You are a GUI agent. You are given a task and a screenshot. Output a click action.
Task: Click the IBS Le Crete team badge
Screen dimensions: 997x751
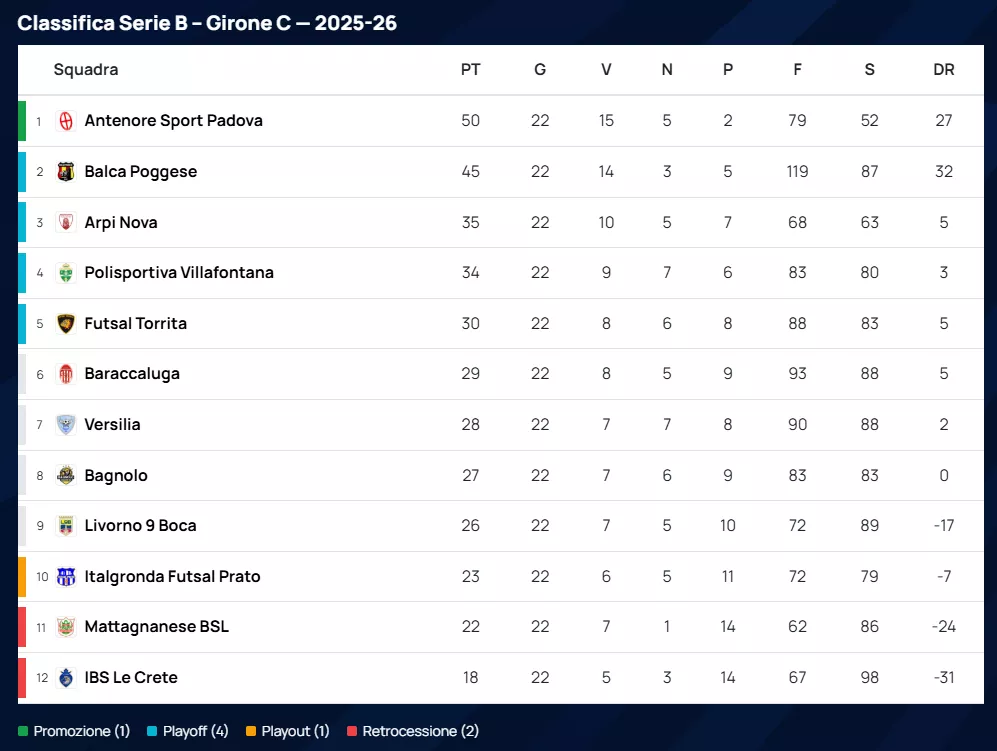[x=66, y=678]
